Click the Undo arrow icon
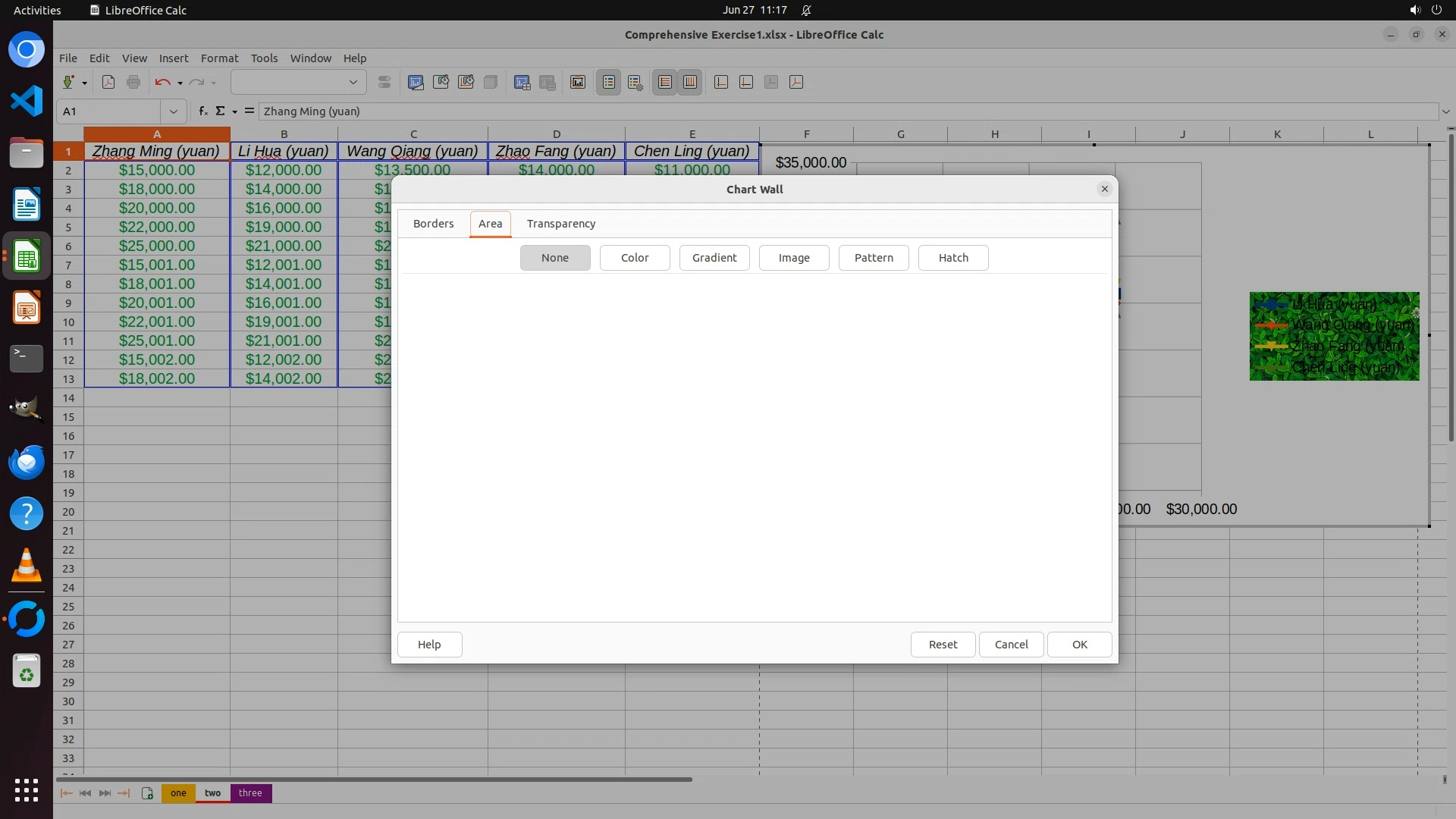 coord(162,83)
